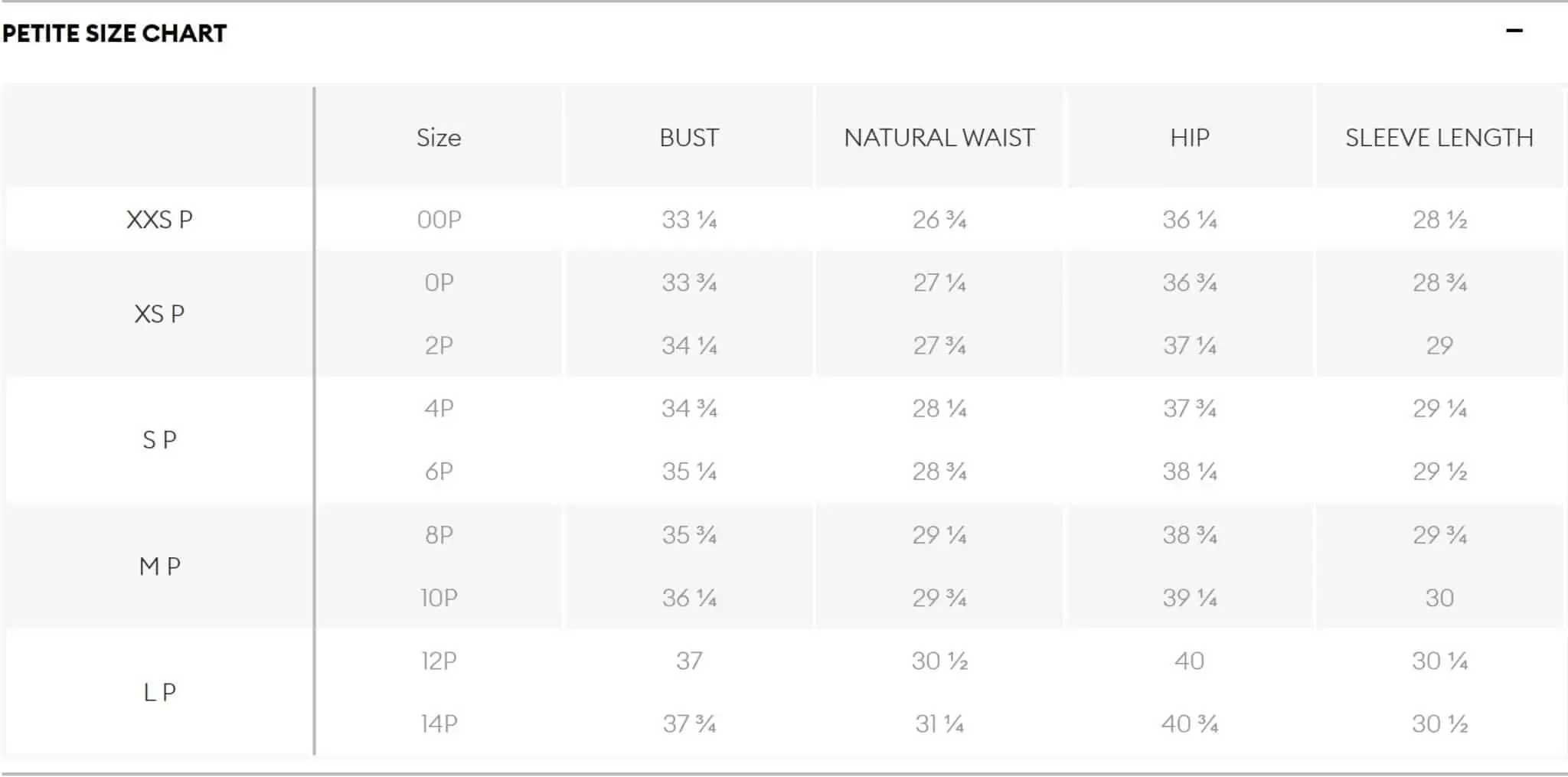This screenshot has height=777, width=1568.
Task: Select the 00P size cell
Action: click(439, 220)
